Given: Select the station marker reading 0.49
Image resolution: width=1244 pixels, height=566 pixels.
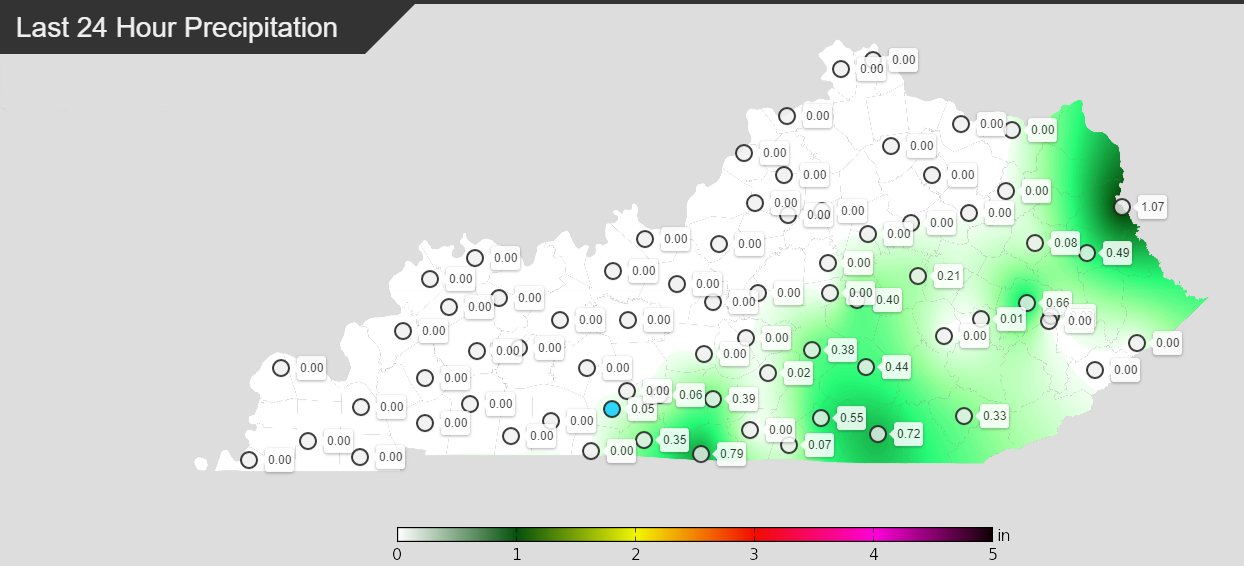Looking at the screenshot, I should [1087, 253].
